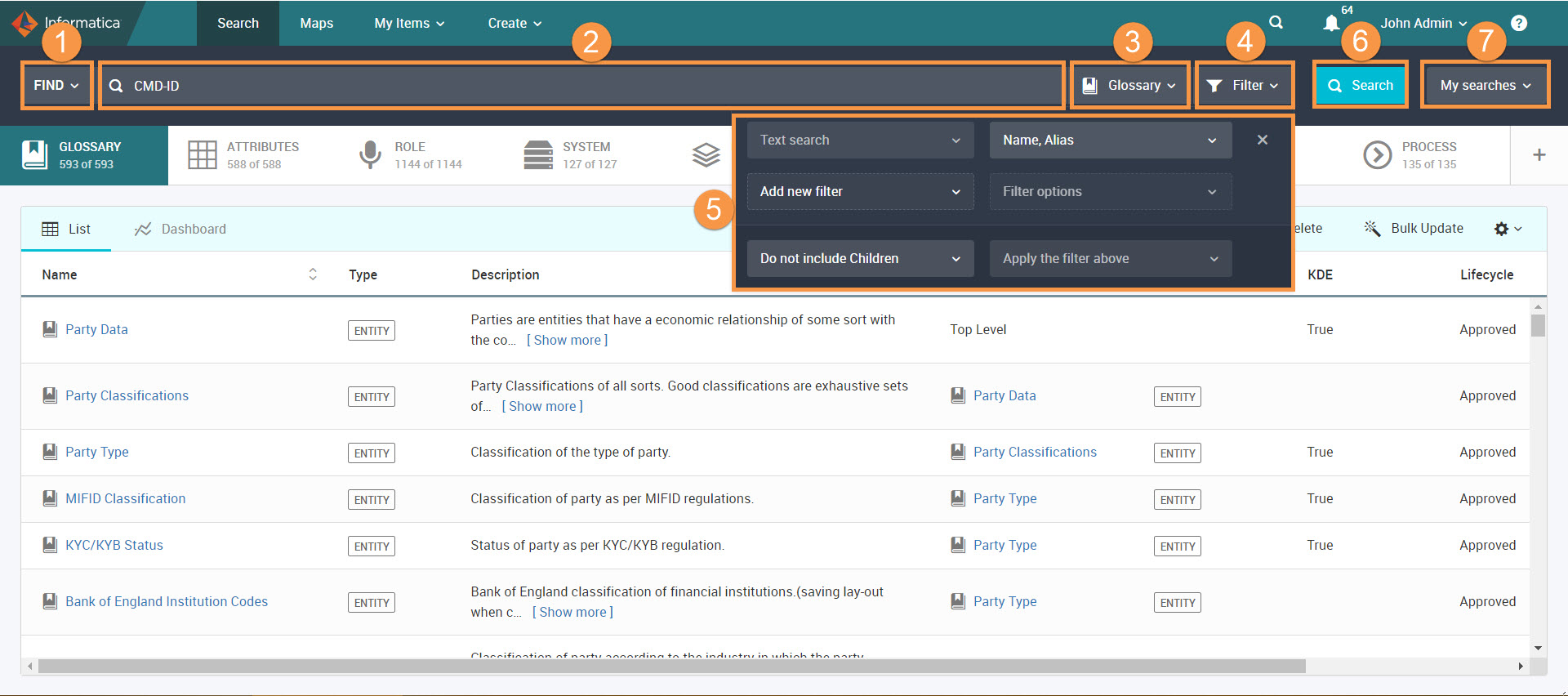Open Do not include Children dropdown
Image resolution: width=1568 pixels, height=696 pixels.
pos(860,258)
